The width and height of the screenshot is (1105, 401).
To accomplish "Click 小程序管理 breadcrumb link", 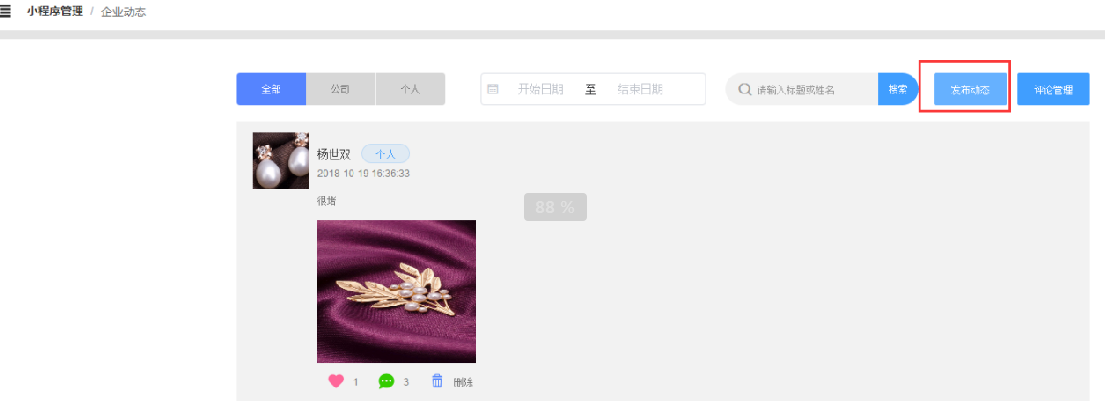I will pos(55,12).
